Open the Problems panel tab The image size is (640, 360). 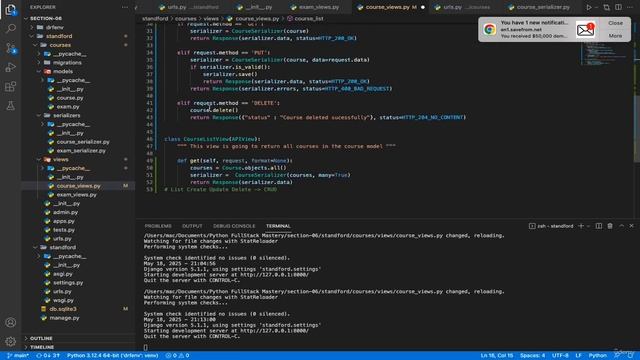point(158,226)
